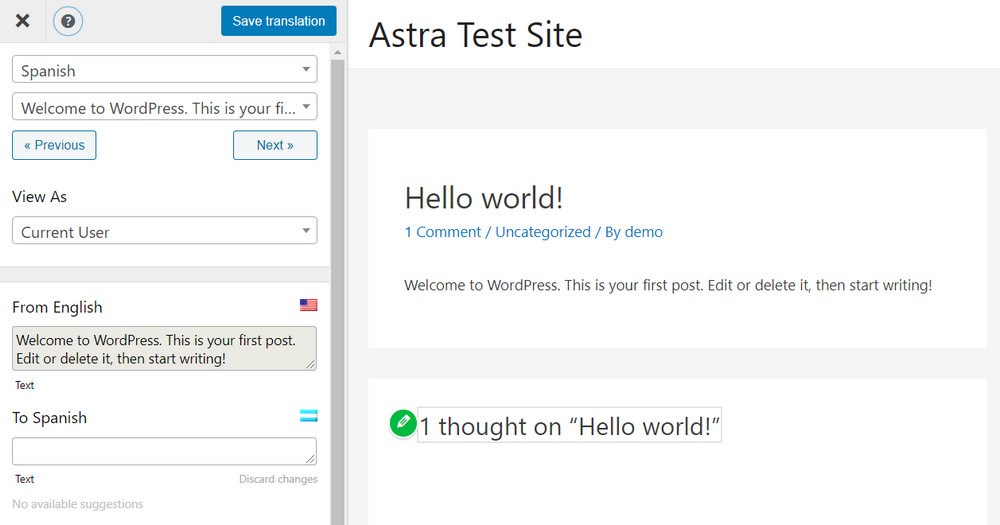This screenshot has height=525, width=1000.
Task: Click the US flag icon beside From English
Action: coord(309,305)
